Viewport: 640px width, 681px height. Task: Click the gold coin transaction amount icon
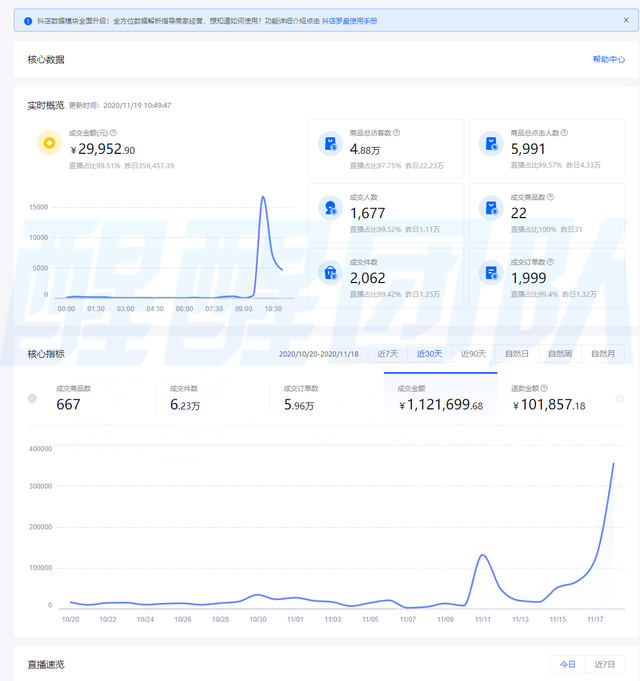click(x=49, y=143)
